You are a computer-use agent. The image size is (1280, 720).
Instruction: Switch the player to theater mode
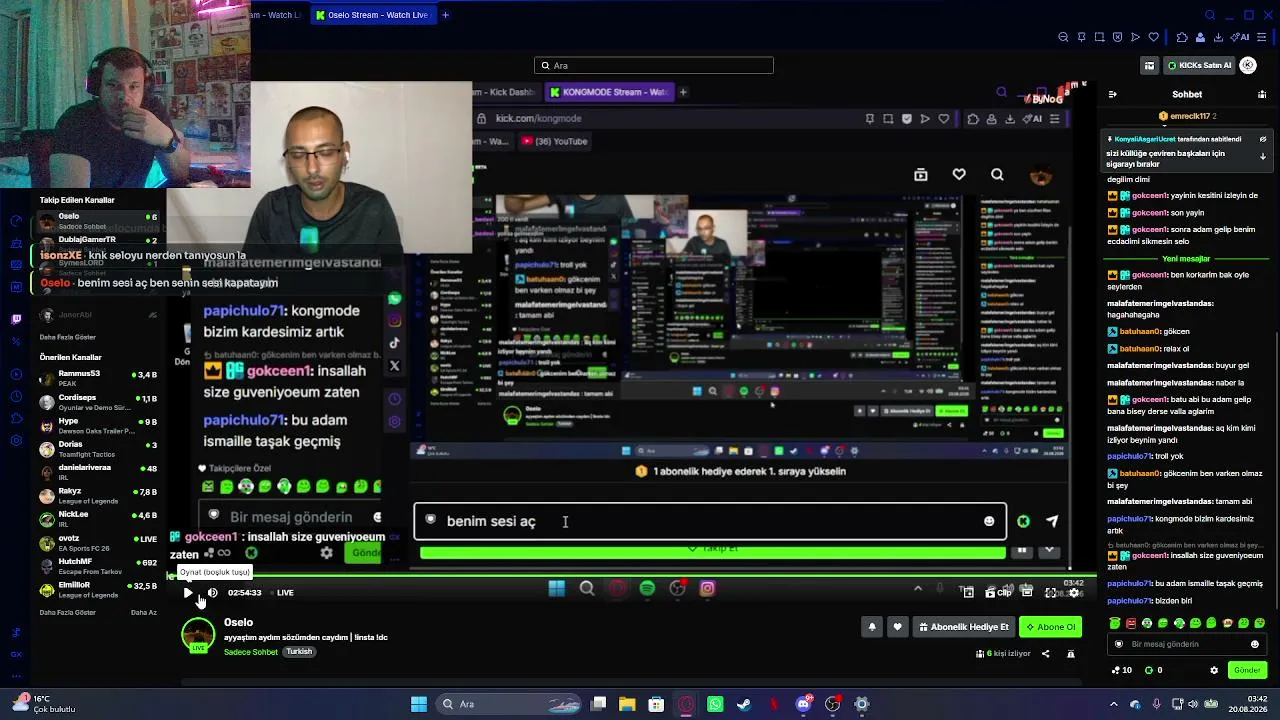point(1027,593)
